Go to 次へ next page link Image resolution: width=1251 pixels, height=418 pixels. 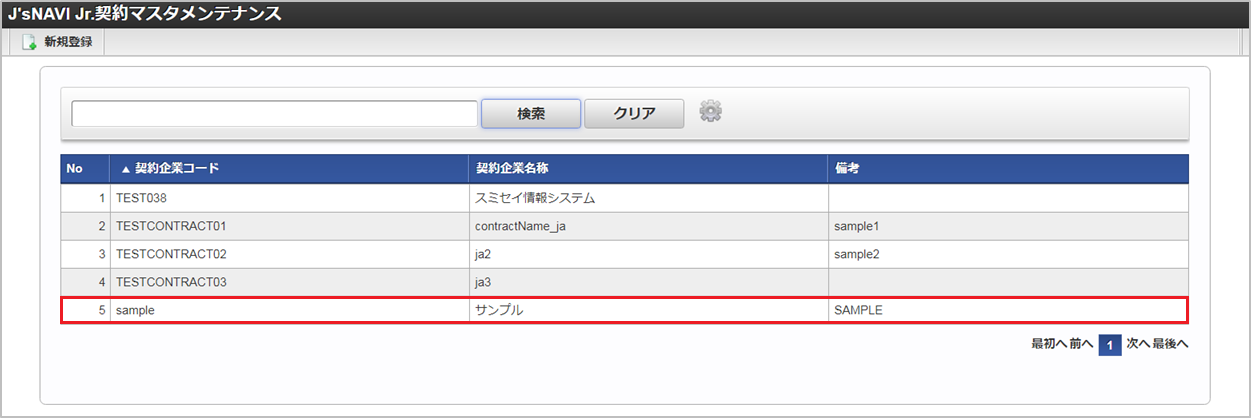click(1138, 344)
